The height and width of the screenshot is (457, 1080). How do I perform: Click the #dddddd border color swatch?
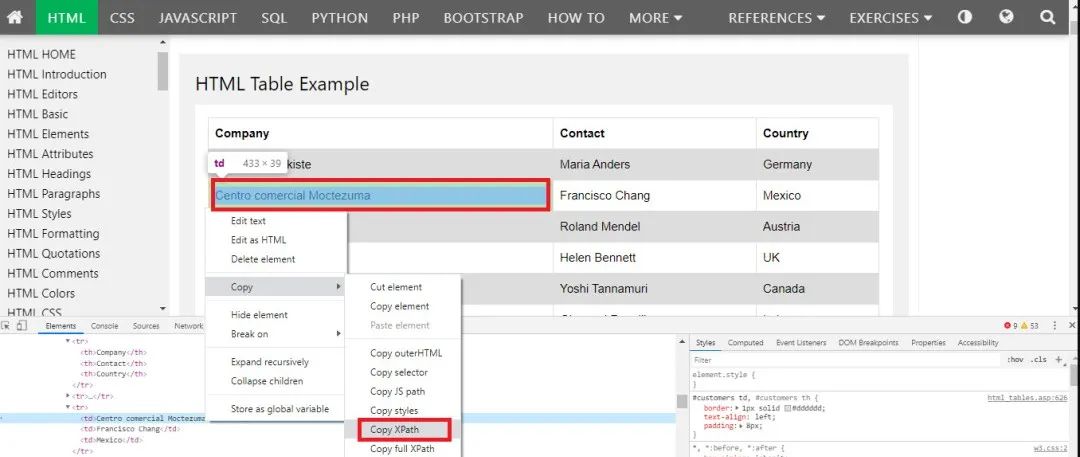(788, 409)
